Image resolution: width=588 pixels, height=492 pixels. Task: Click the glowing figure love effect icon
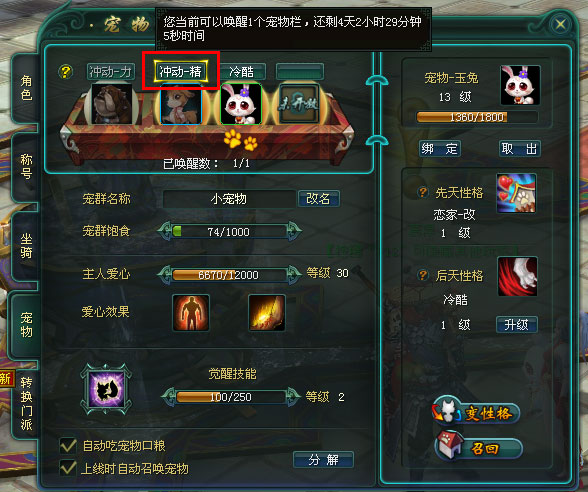(x=191, y=313)
